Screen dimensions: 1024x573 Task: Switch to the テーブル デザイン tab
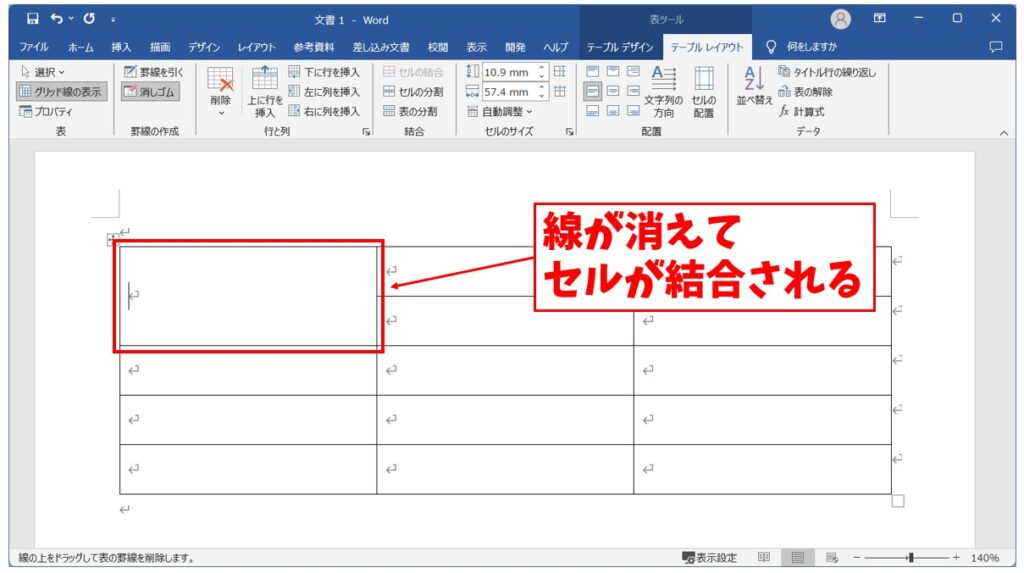(x=619, y=47)
